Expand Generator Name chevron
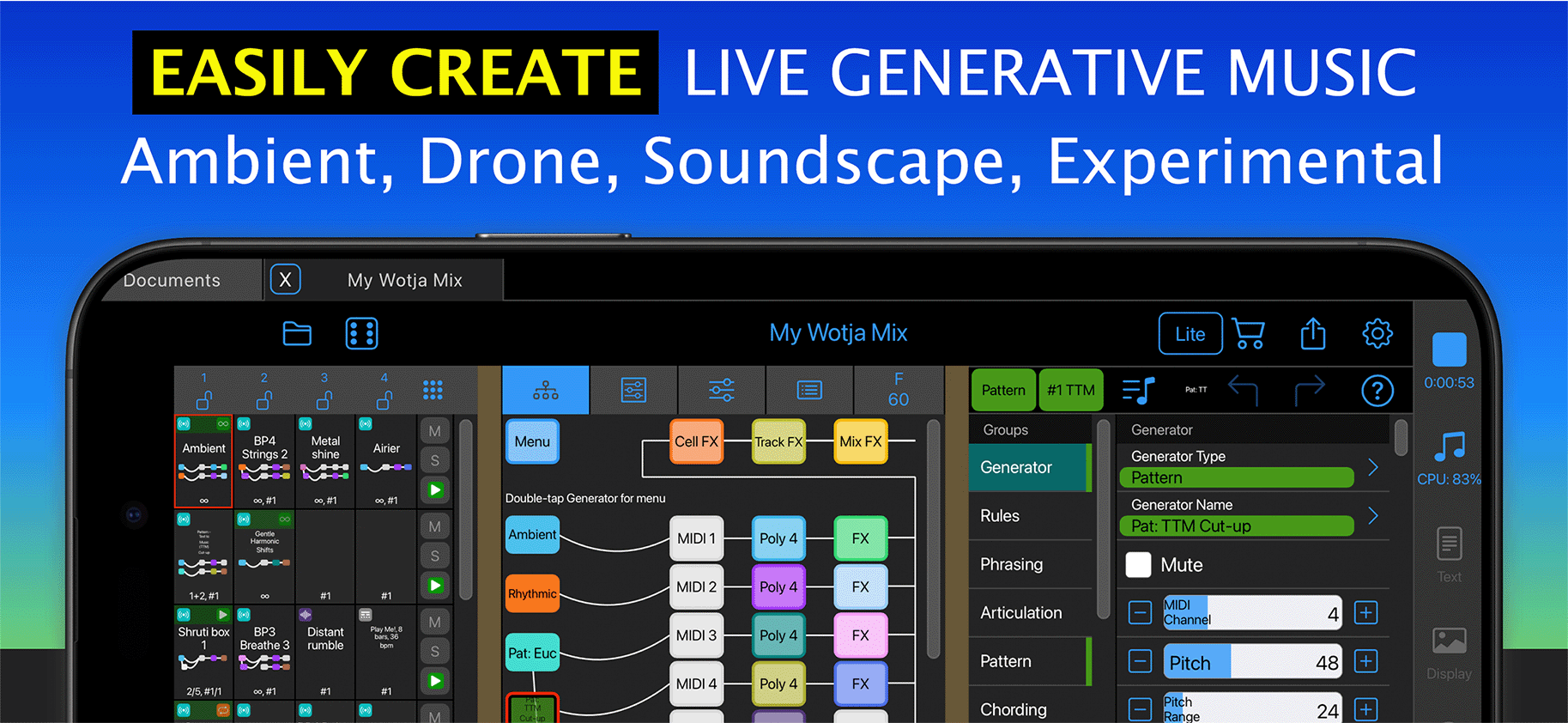Viewport: 1568px width, 723px height. coord(1372,515)
